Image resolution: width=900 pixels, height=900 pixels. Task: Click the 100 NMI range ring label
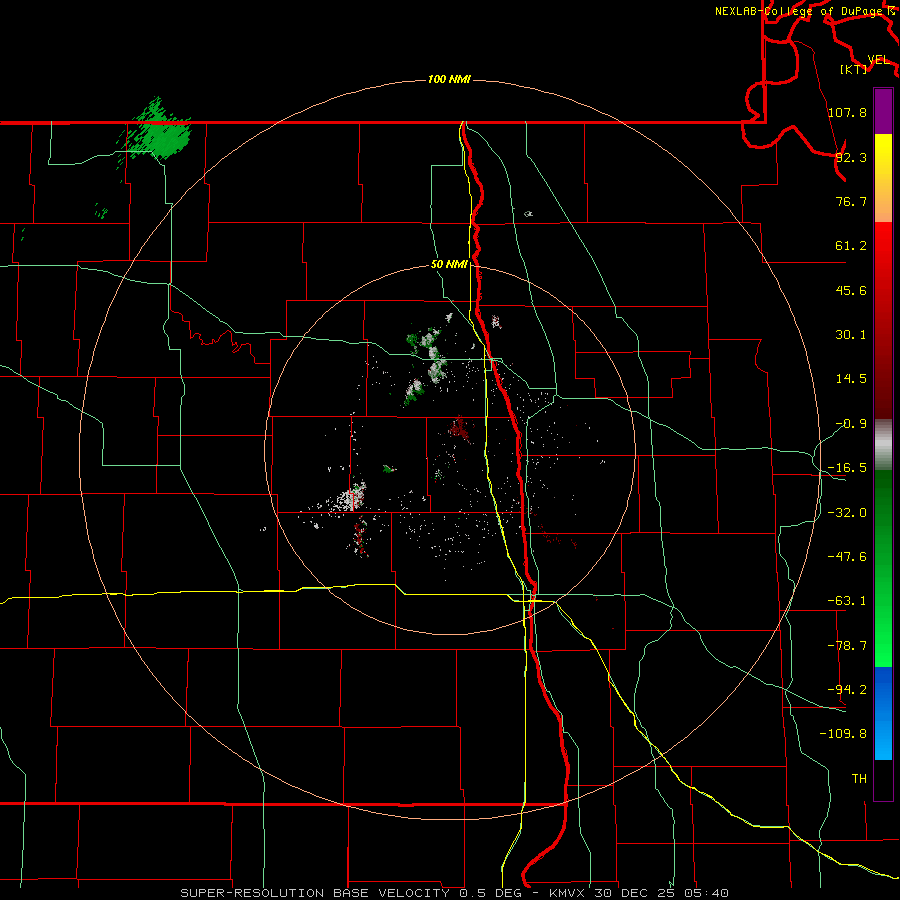pyautogui.click(x=449, y=79)
